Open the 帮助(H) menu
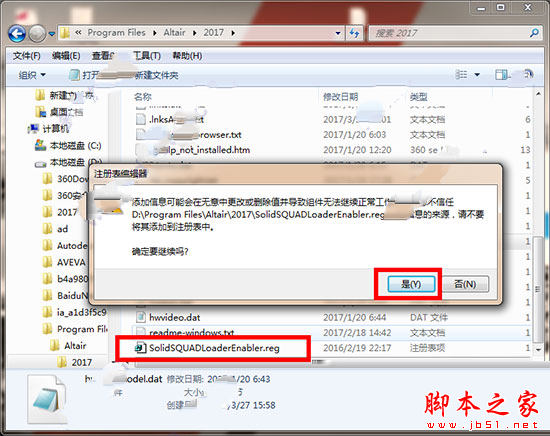The height and width of the screenshot is (436, 550). coord(187,56)
